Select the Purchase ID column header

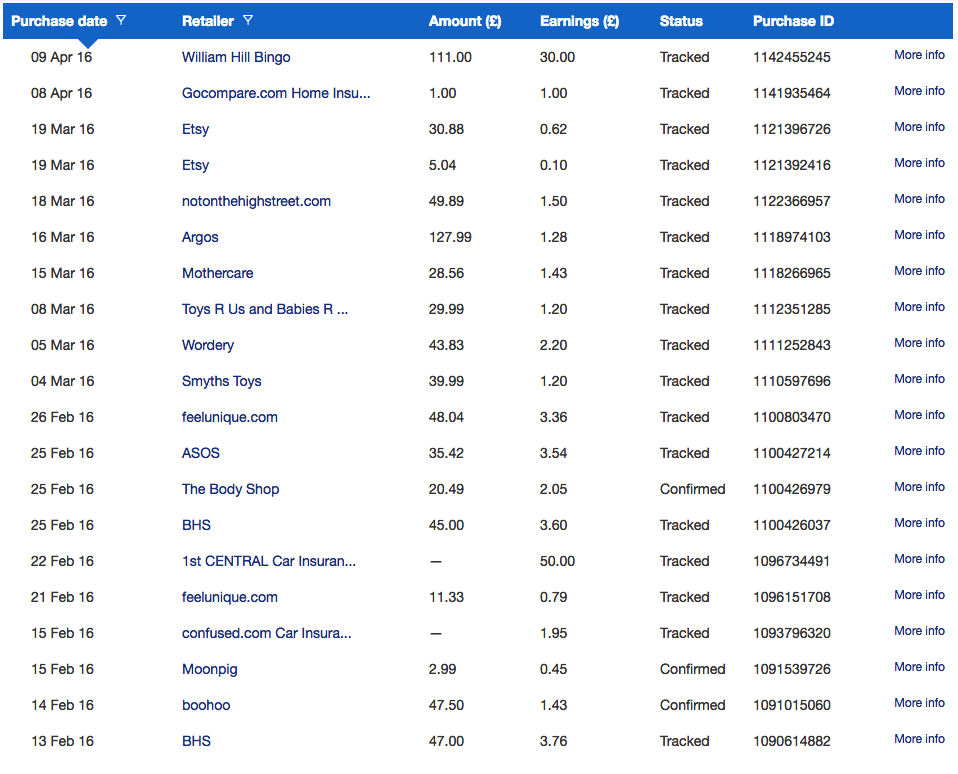[793, 21]
